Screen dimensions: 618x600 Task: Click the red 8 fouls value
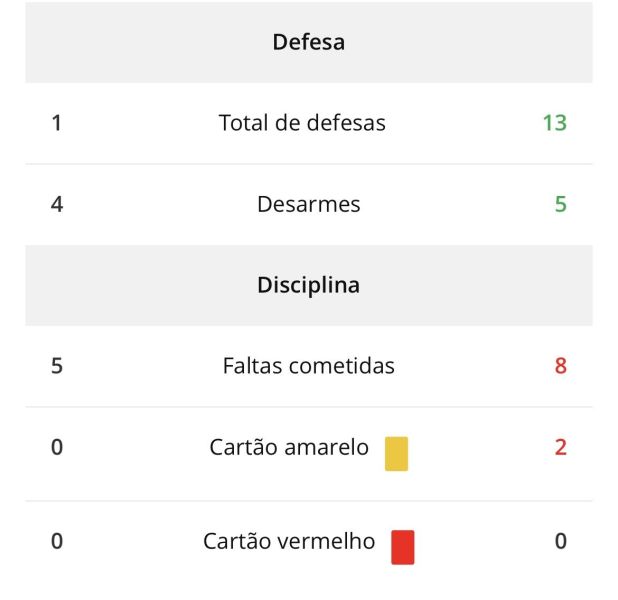point(560,366)
